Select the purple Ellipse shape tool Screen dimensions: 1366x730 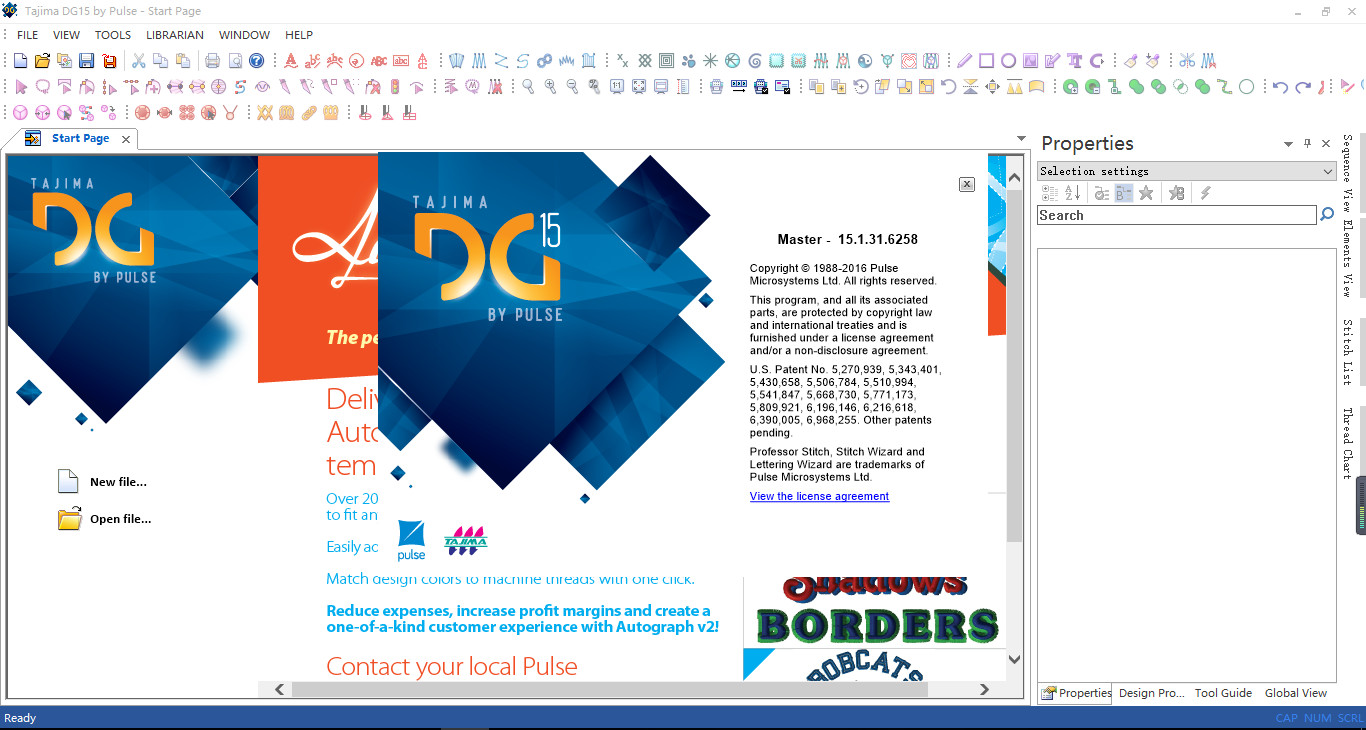(1008, 61)
